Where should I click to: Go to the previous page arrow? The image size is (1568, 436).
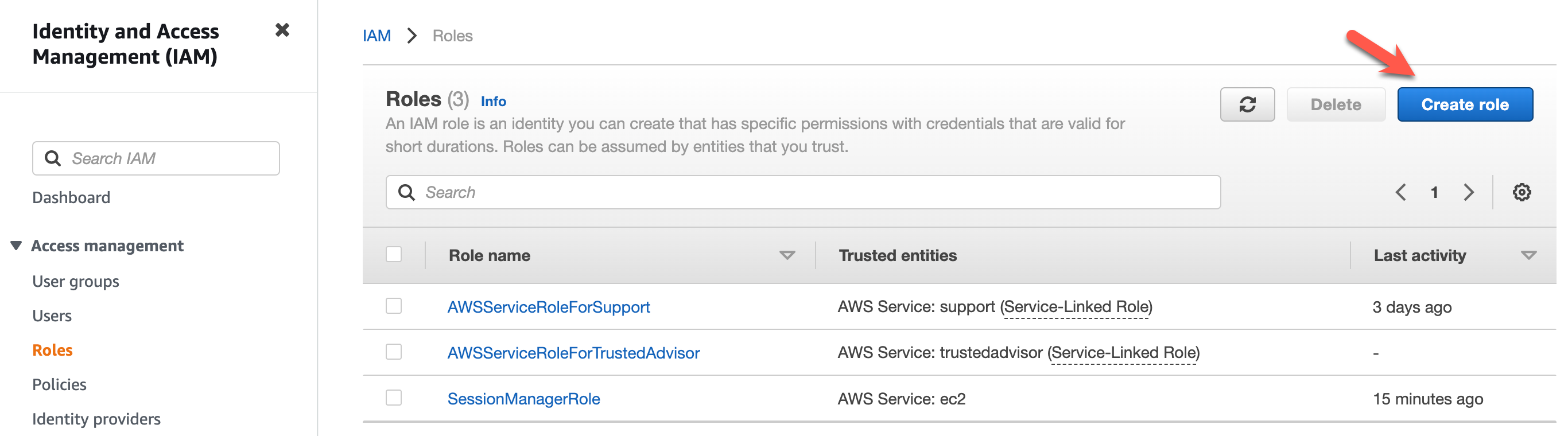[1400, 192]
